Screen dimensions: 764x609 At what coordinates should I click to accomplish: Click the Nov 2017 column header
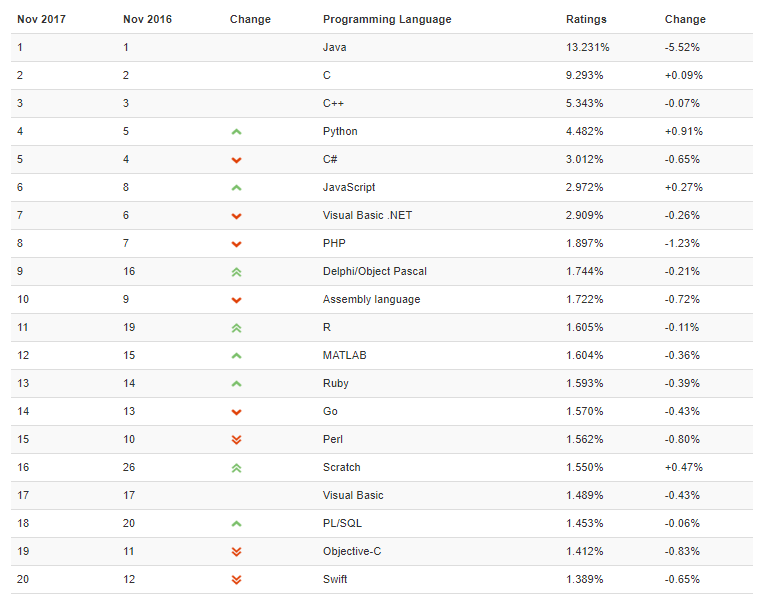[x=41, y=19]
